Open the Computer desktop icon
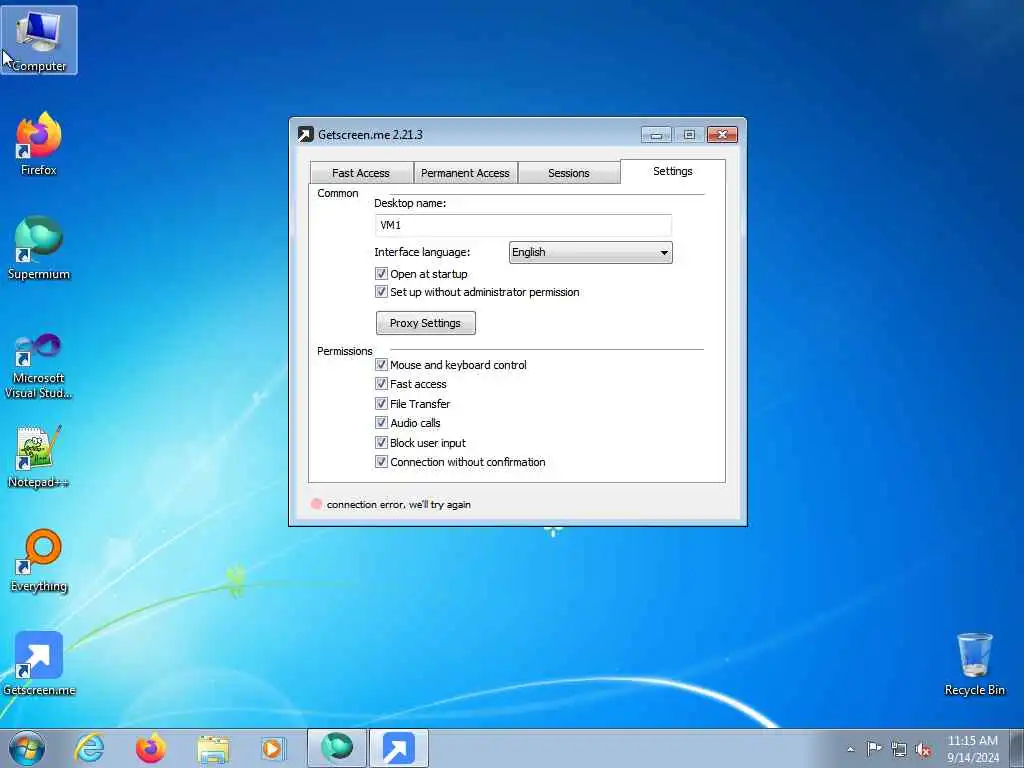Viewport: 1024px width, 768px height. [39, 40]
